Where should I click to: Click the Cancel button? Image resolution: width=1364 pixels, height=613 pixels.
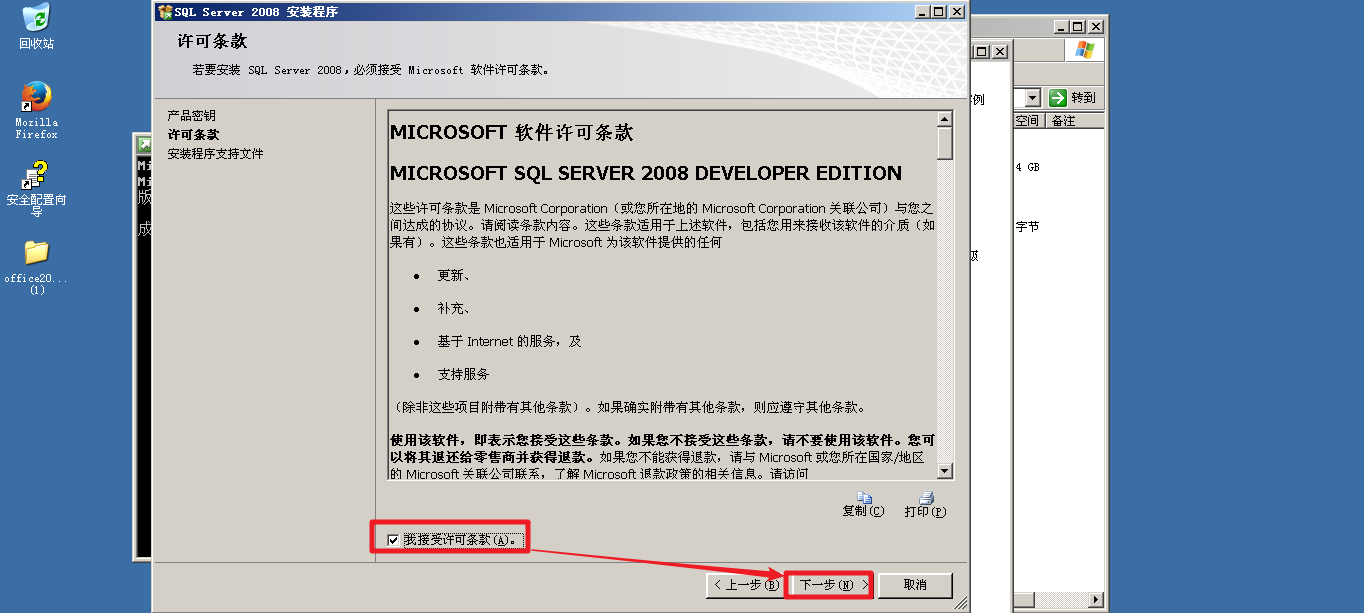[x=915, y=585]
